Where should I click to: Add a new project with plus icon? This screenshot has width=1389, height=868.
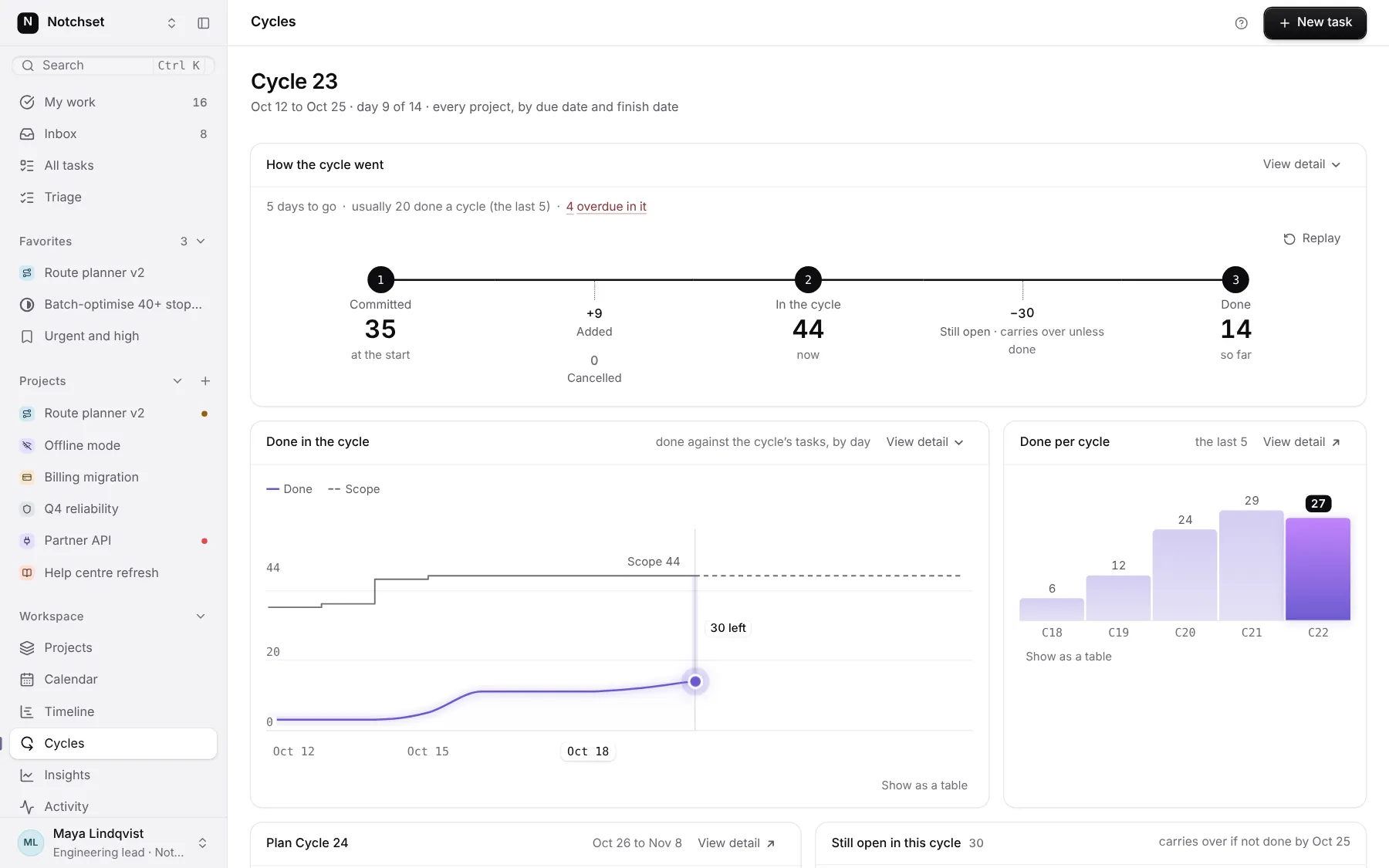[x=205, y=381]
